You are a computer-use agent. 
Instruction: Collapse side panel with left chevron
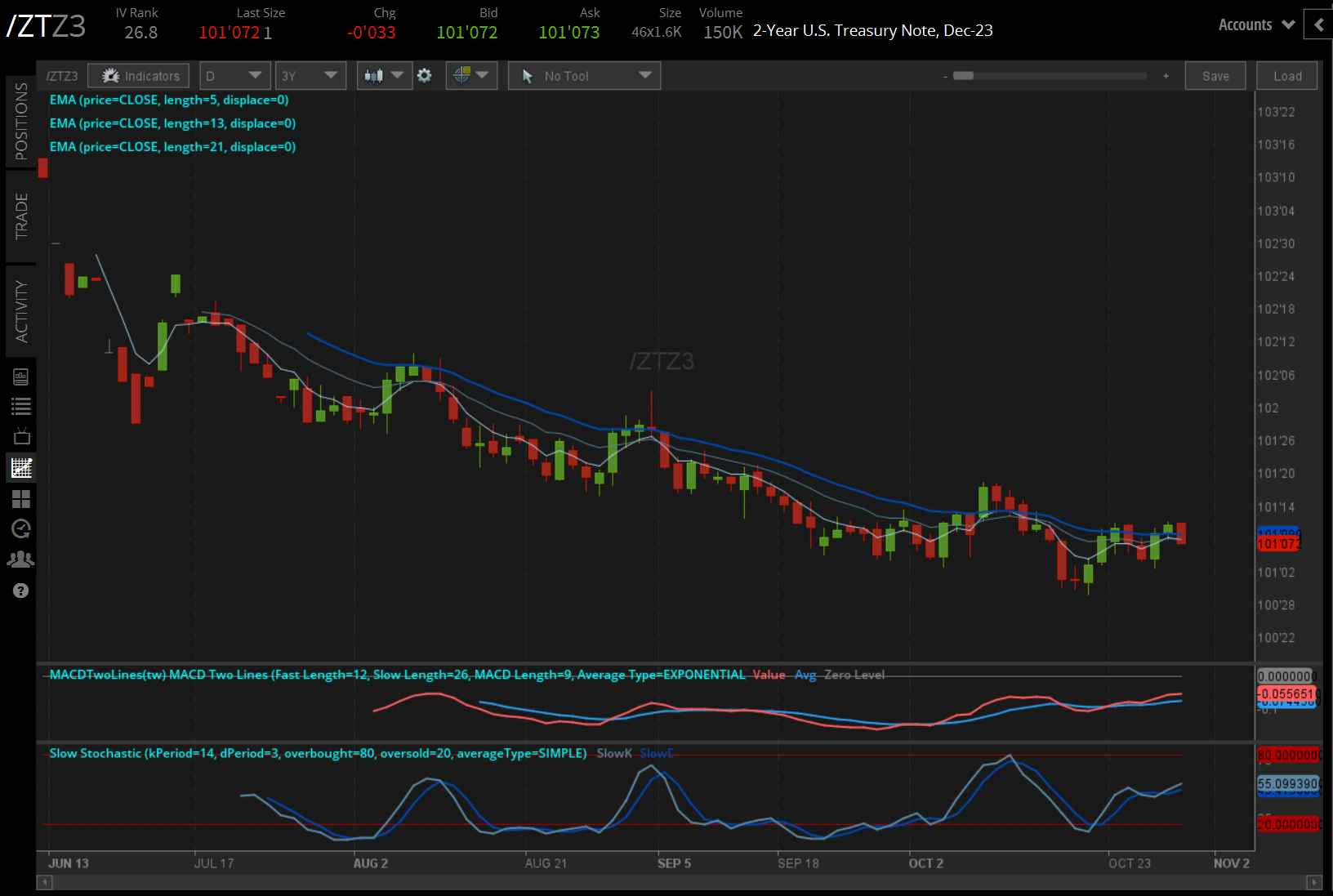(1318, 25)
